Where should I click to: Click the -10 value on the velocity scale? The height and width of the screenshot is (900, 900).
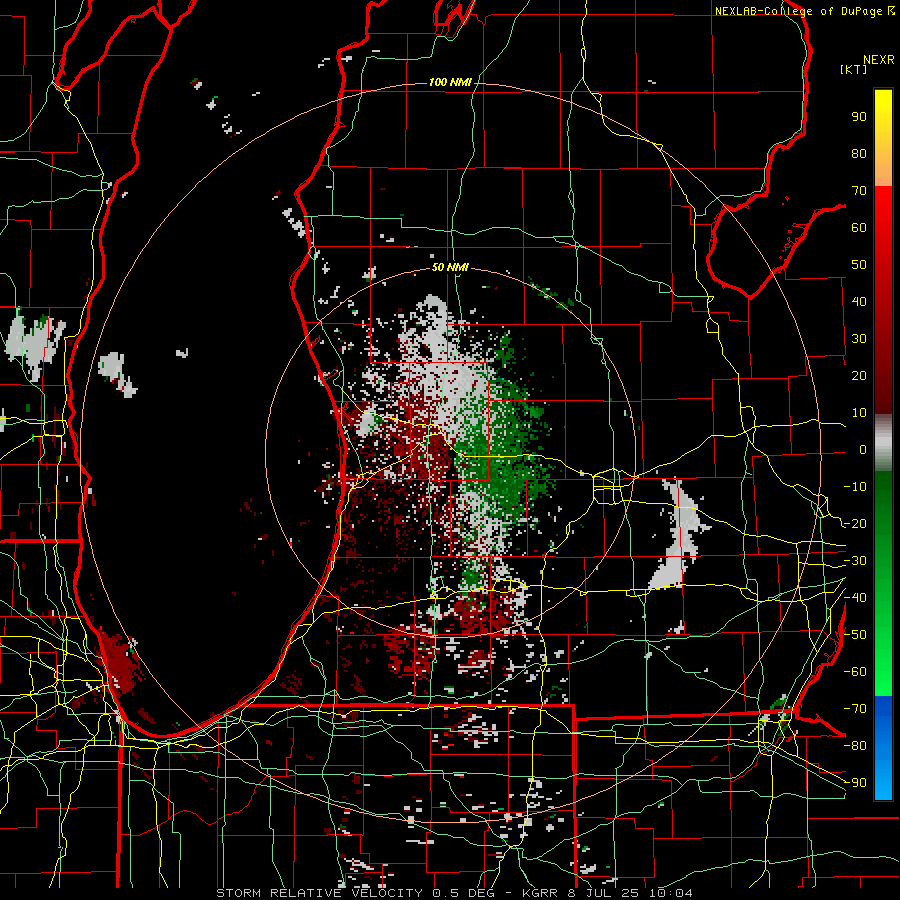(855, 487)
